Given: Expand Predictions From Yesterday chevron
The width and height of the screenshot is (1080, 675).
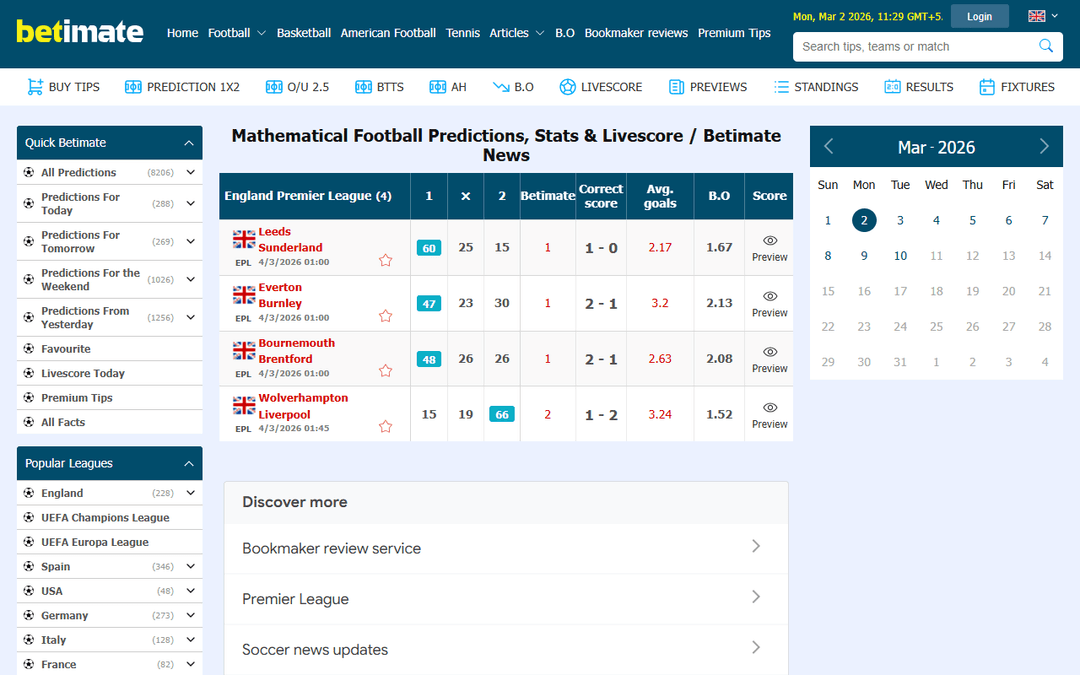Looking at the screenshot, I should point(191,317).
